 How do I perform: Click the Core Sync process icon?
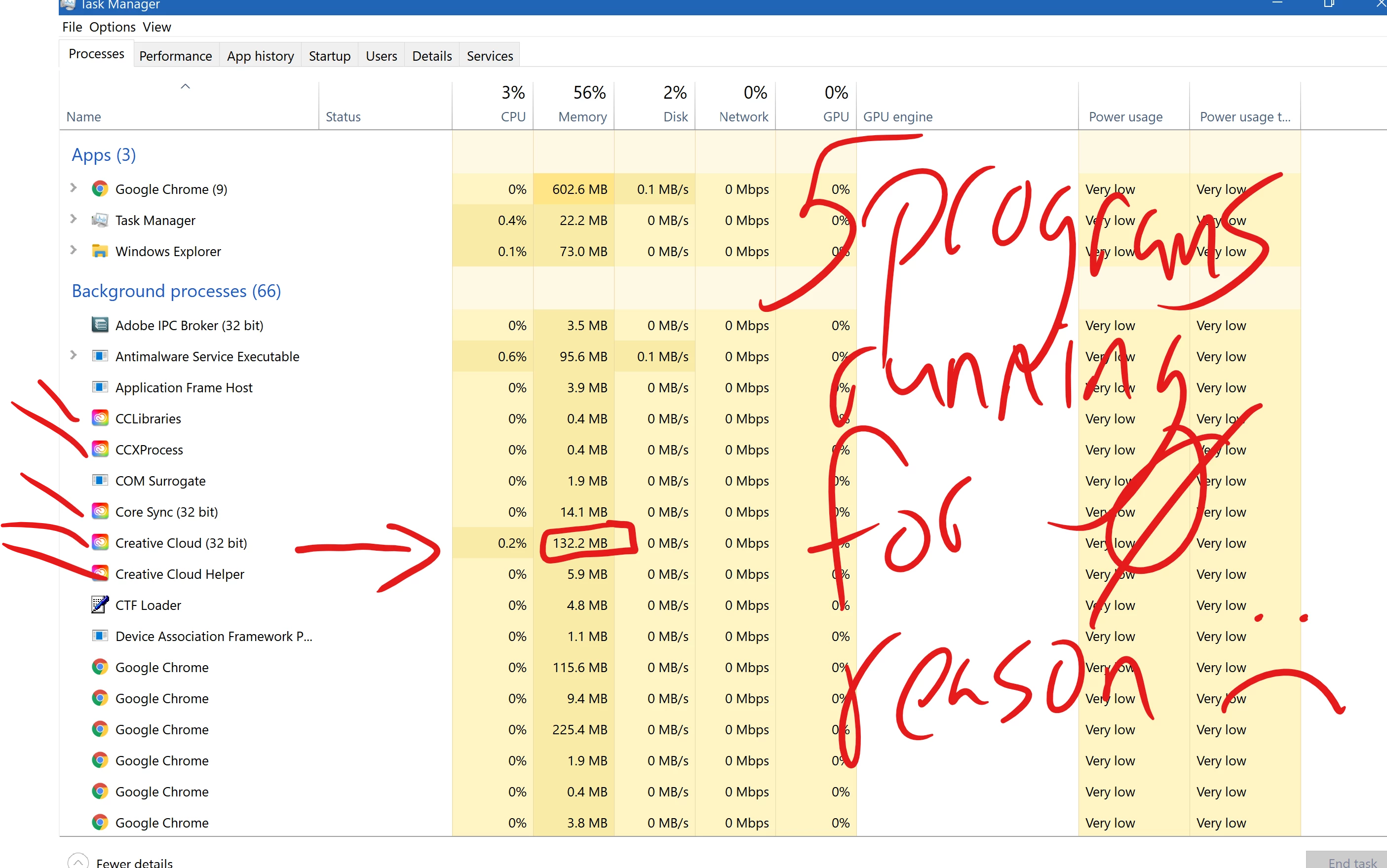pos(100,512)
